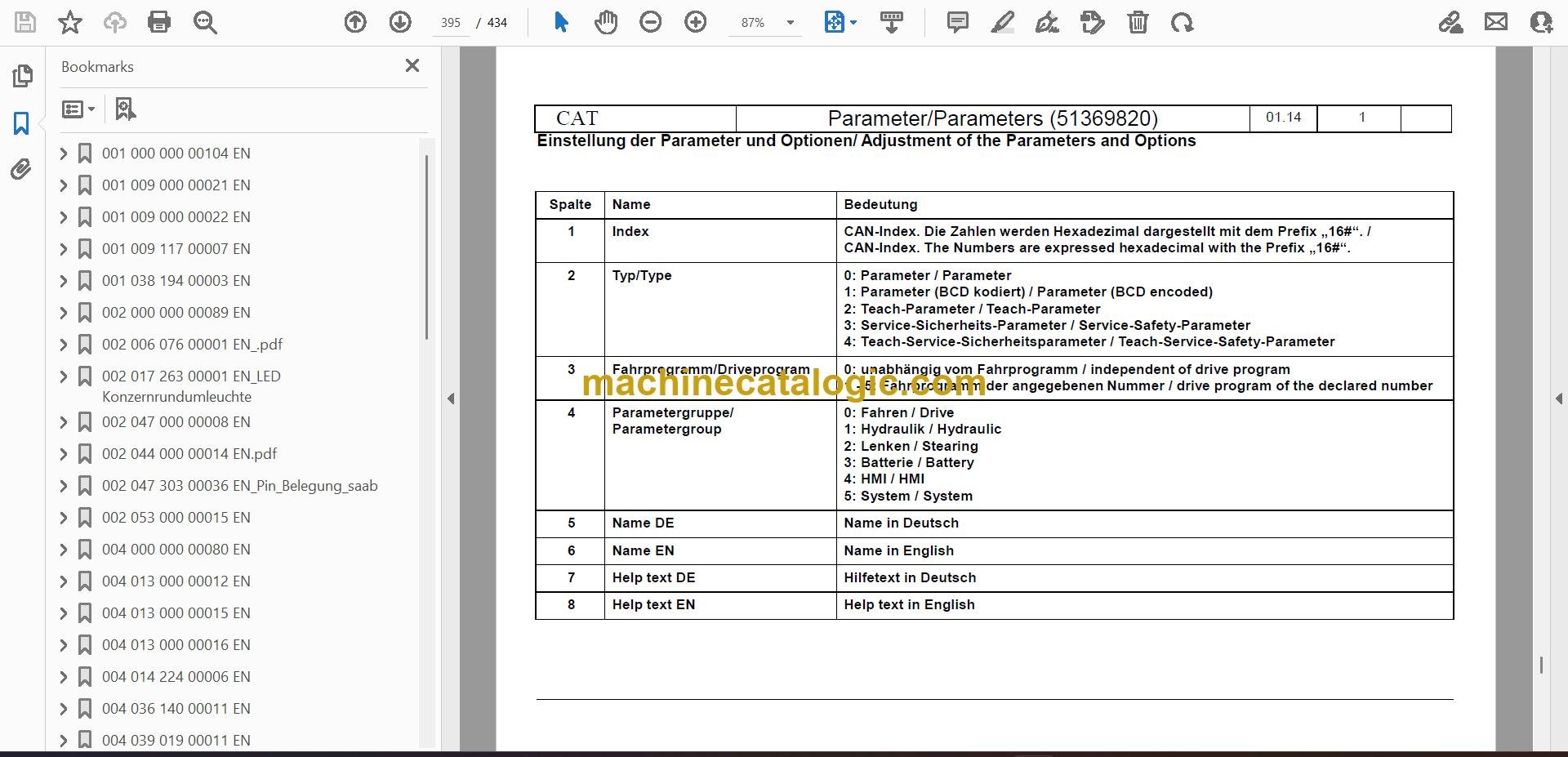This screenshot has width=1568, height=757.
Task: Select the Highlight text pen tool
Action: tap(1003, 22)
